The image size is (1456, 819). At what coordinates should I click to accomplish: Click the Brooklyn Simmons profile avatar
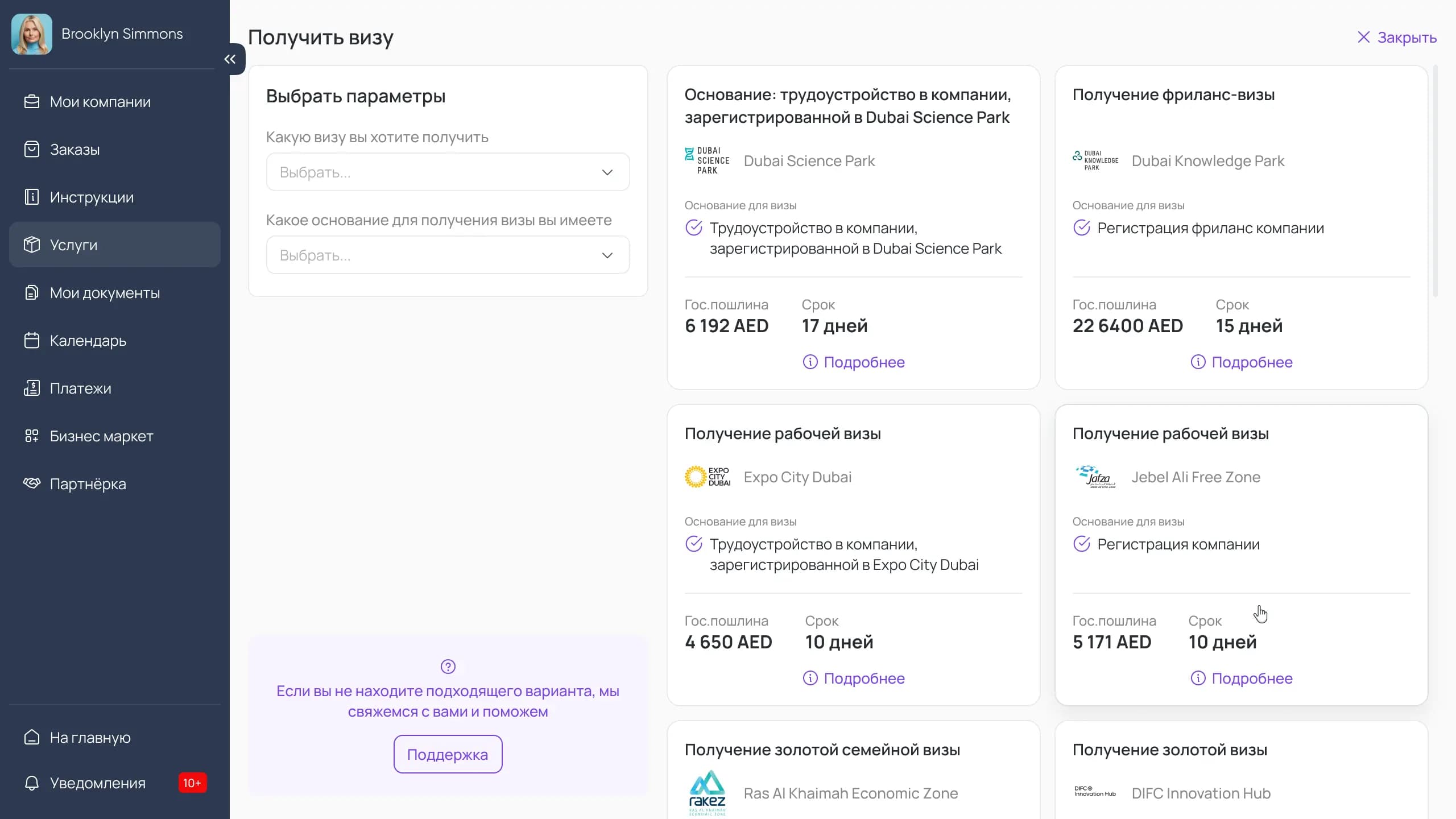[x=32, y=34]
